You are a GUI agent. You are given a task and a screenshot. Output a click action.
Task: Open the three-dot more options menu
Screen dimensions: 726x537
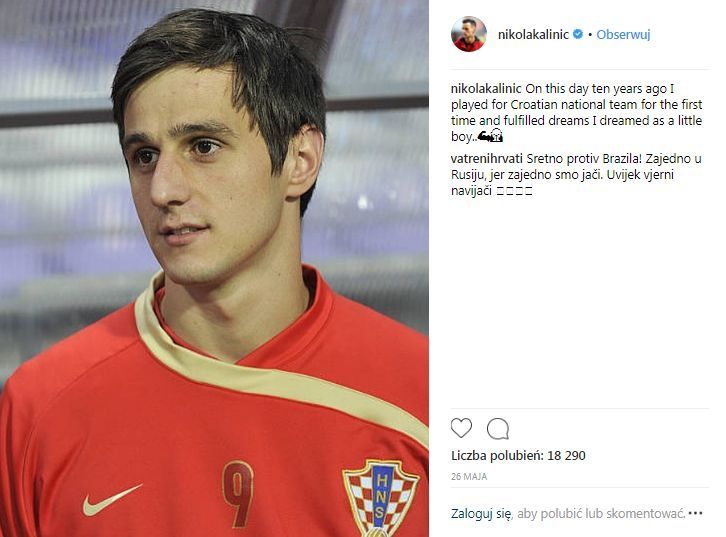point(695,513)
